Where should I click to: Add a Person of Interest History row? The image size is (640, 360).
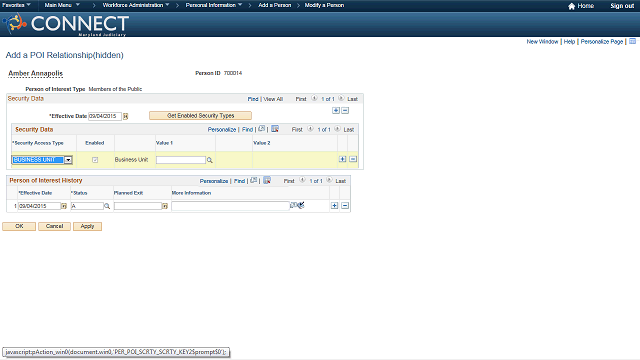click(334, 206)
